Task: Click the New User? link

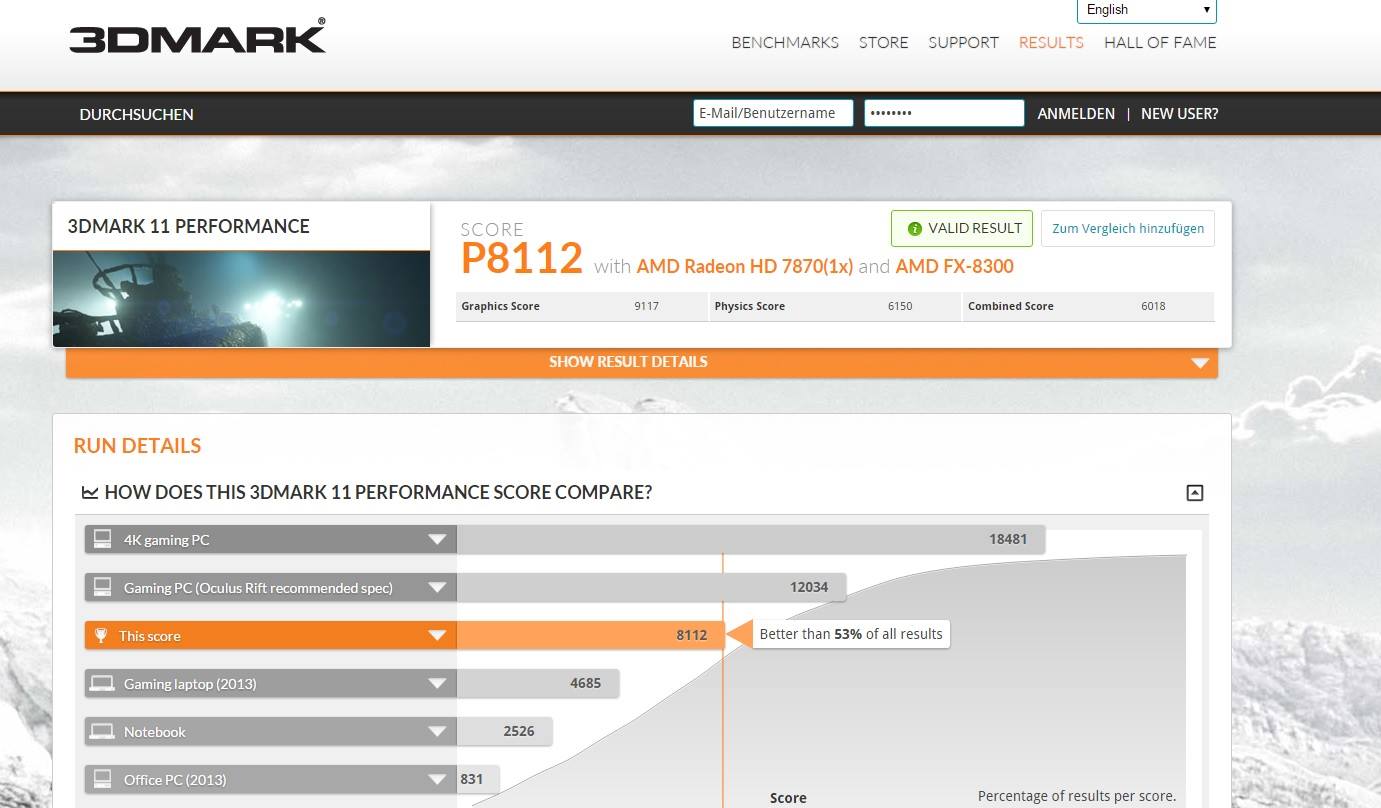Action: tap(1179, 114)
